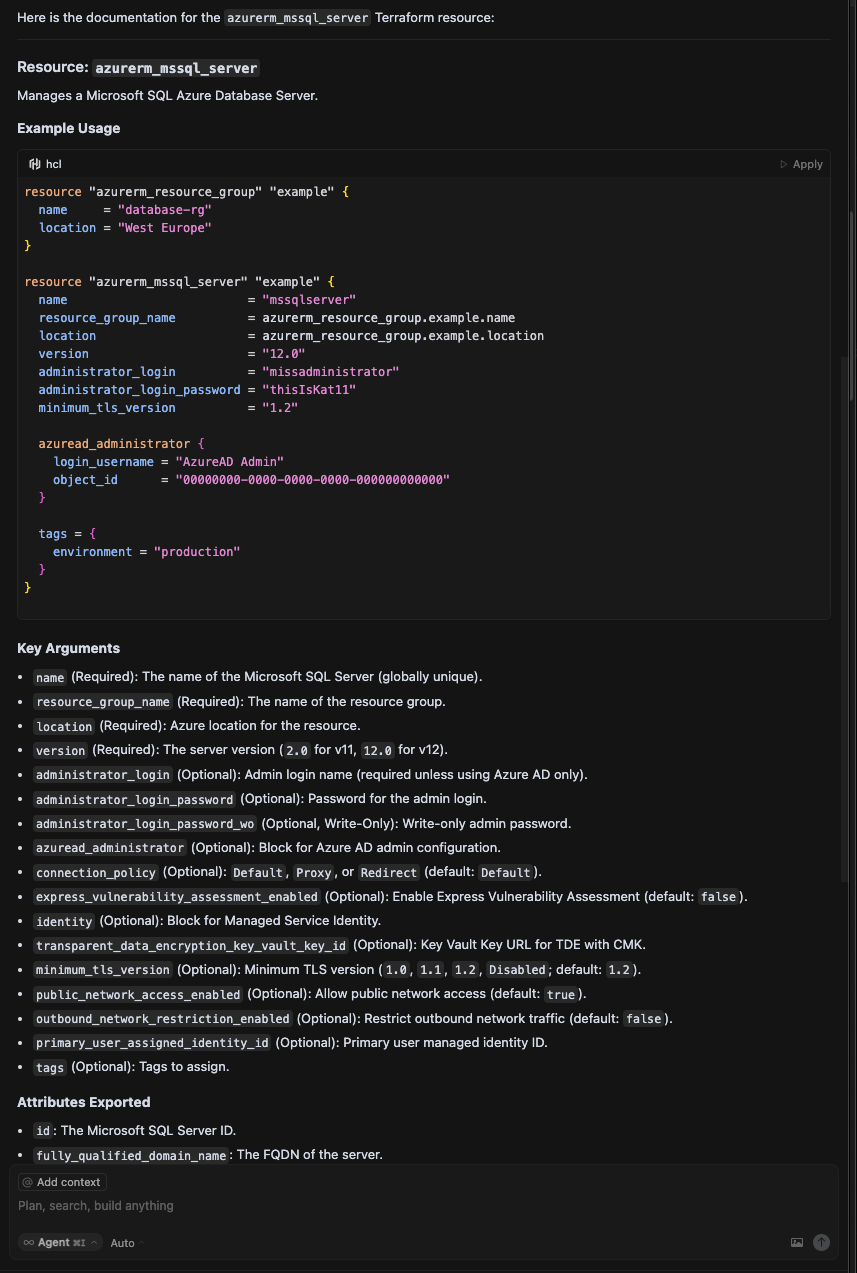Click the hcl language icon
857x1273 pixels.
click(x=34, y=164)
